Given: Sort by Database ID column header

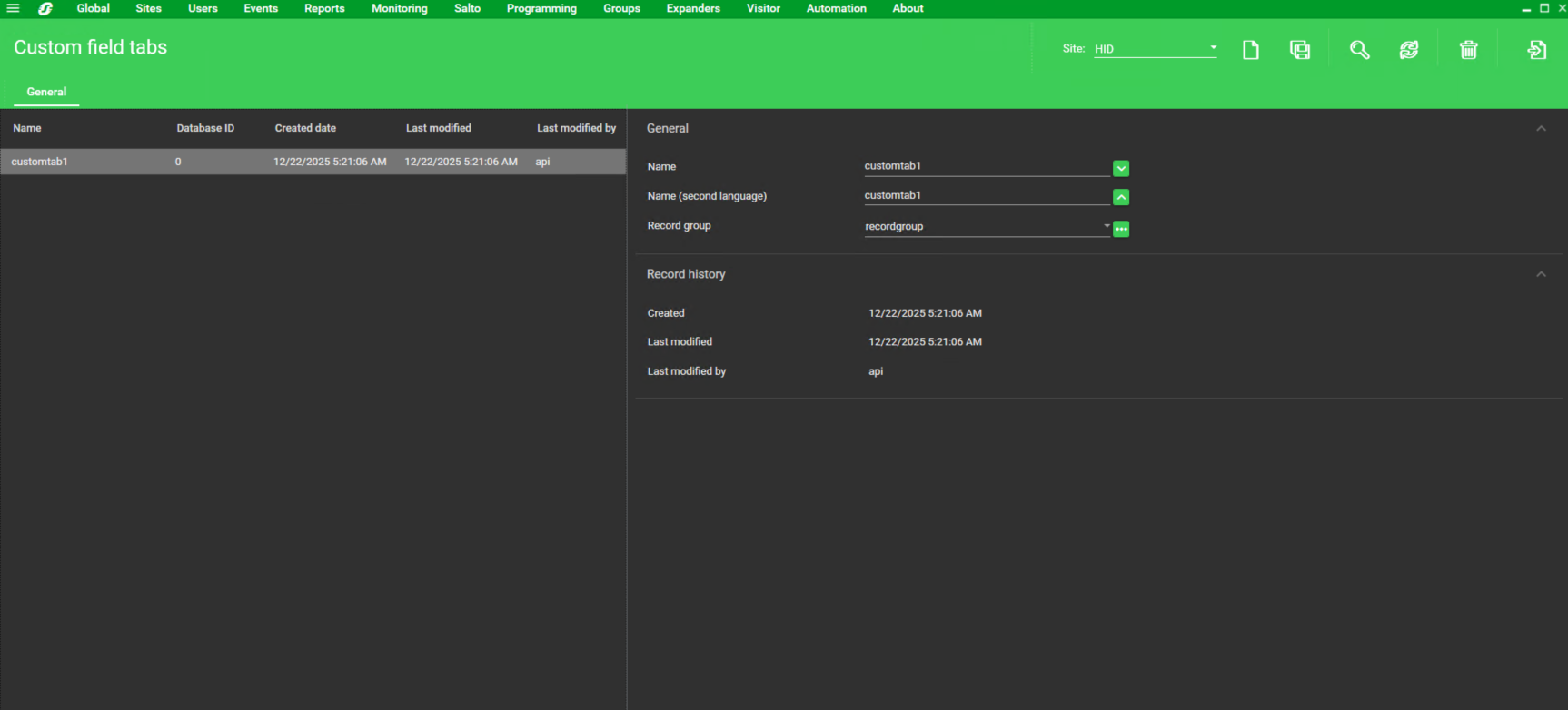Looking at the screenshot, I should [x=205, y=128].
